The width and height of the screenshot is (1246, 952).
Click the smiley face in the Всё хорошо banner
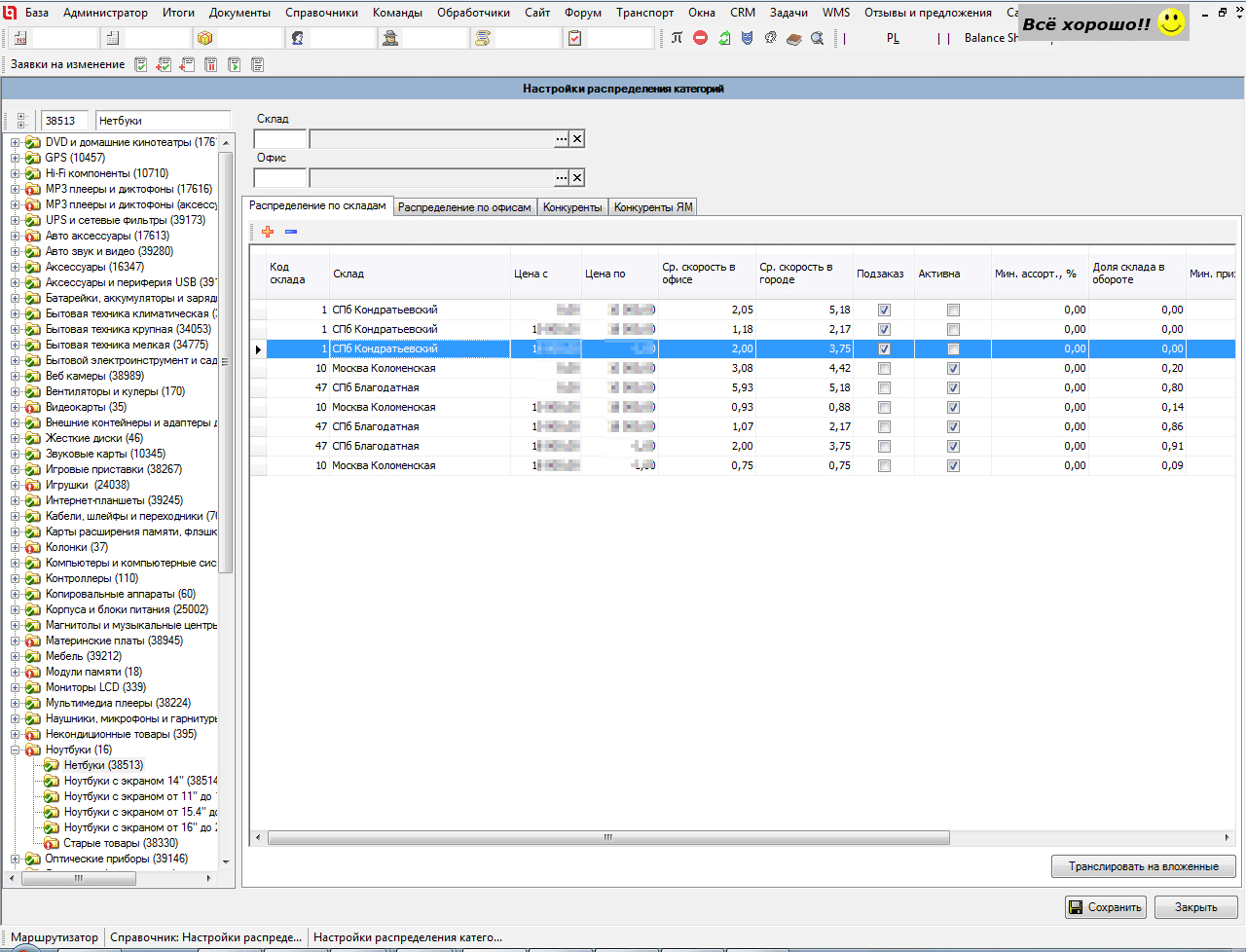pos(1173,23)
